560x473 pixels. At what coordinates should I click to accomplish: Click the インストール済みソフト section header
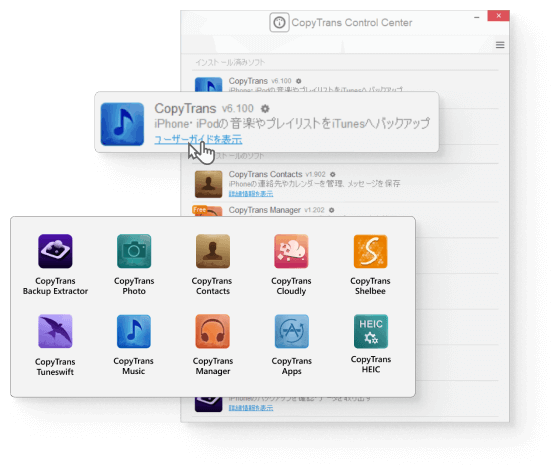(230, 63)
